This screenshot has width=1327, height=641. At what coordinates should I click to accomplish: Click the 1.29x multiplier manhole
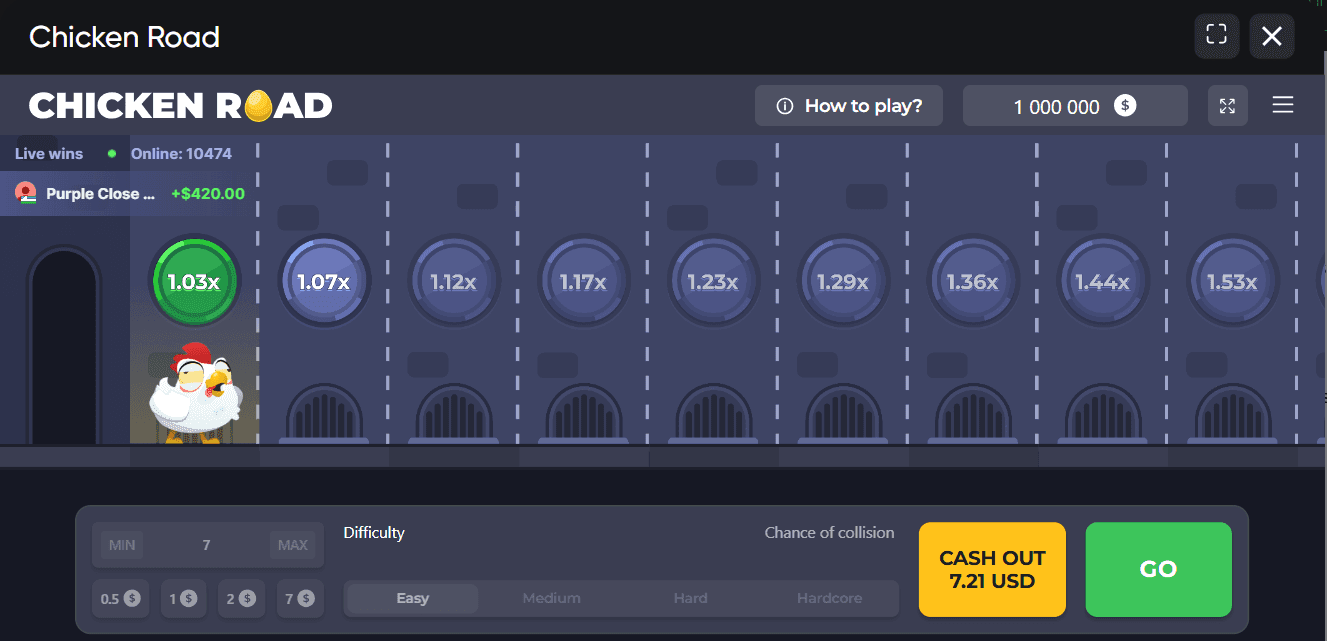tap(843, 282)
